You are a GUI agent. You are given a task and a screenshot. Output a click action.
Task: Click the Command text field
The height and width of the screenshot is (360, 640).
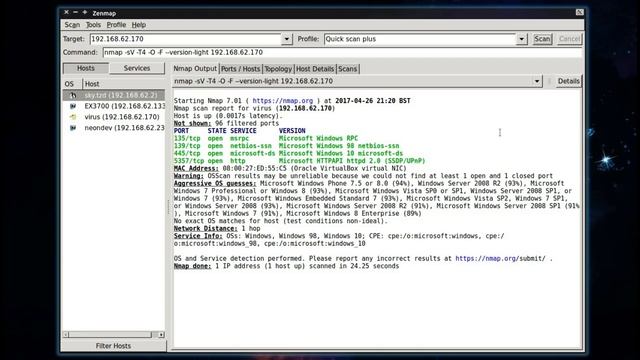coord(342,52)
